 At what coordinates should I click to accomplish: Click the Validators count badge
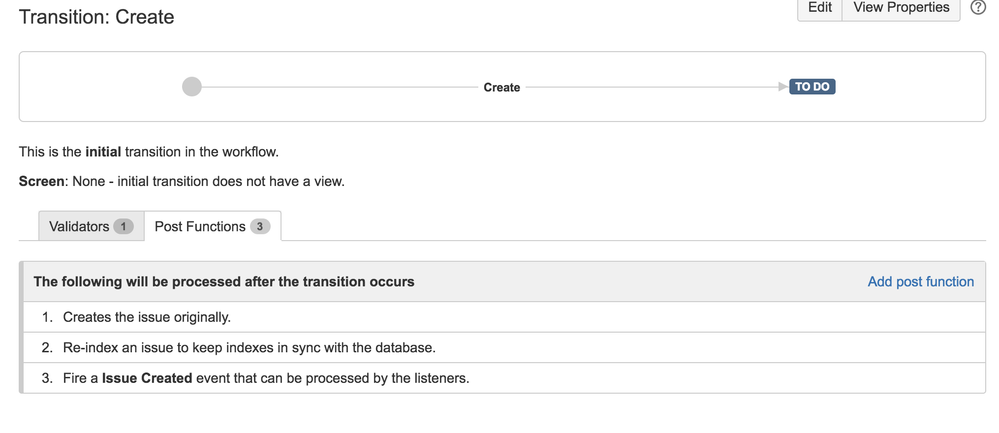pyautogui.click(x=124, y=227)
